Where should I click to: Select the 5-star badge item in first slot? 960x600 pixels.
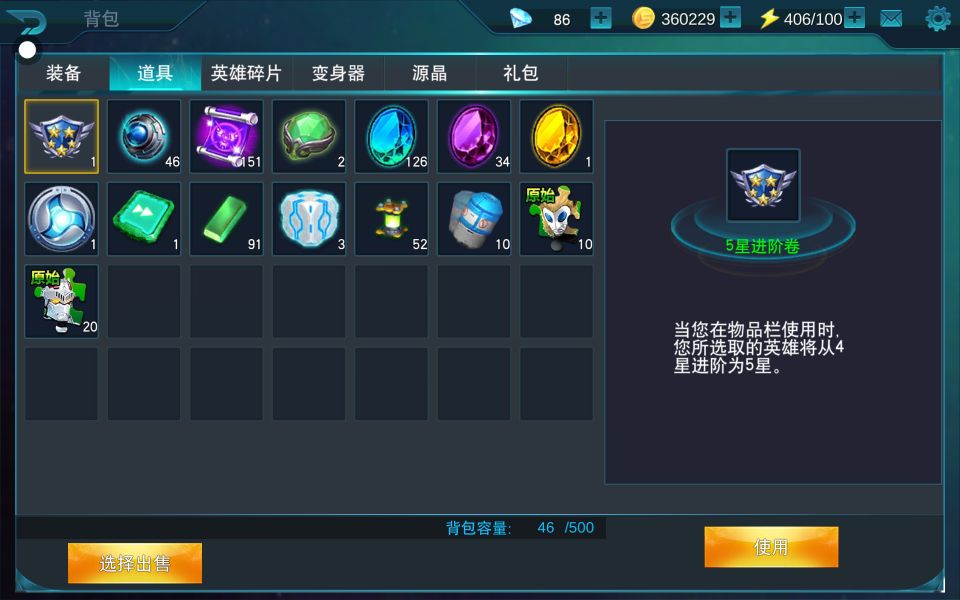(x=61, y=137)
